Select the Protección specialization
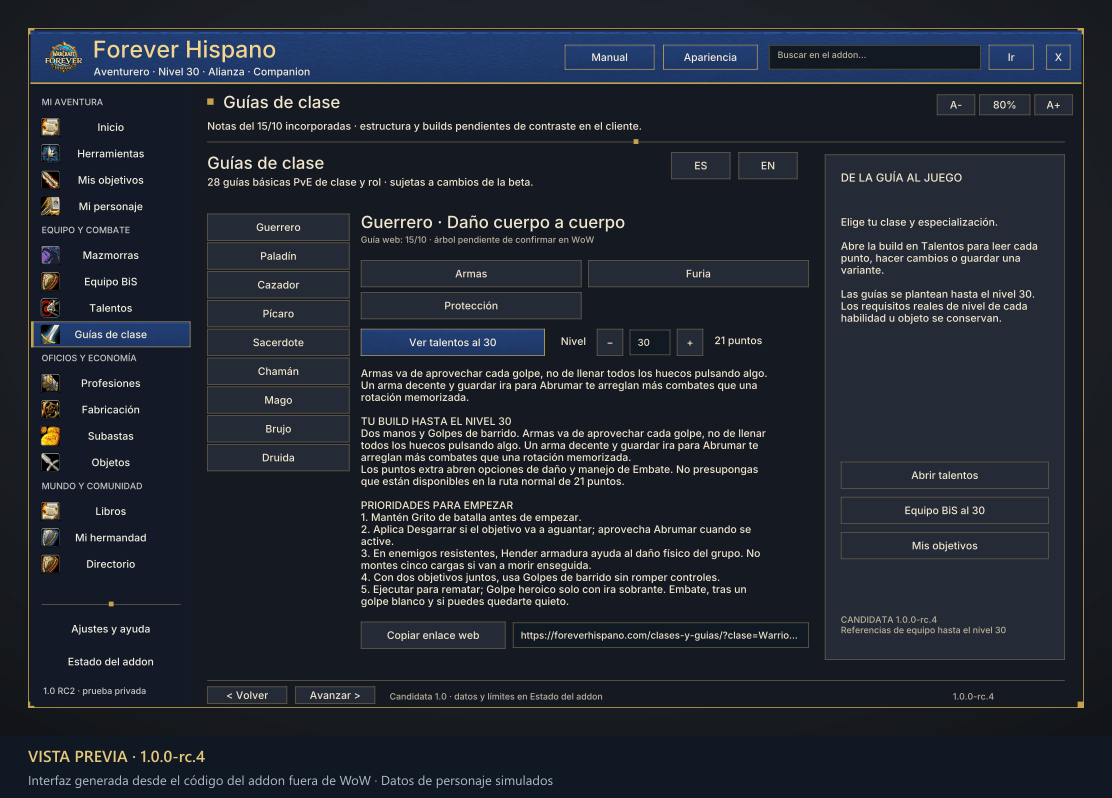This screenshot has width=1112, height=798. click(x=471, y=306)
